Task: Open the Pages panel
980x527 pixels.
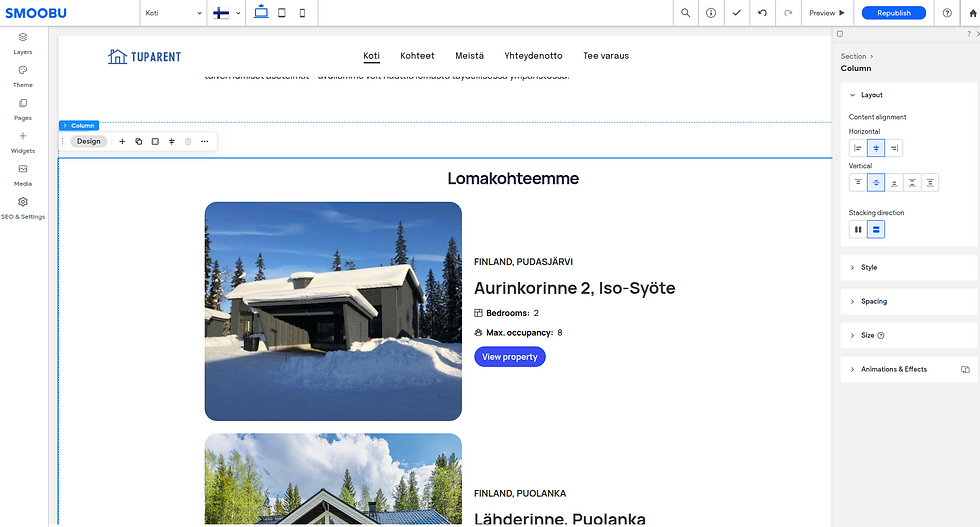Action: pos(22,109)
